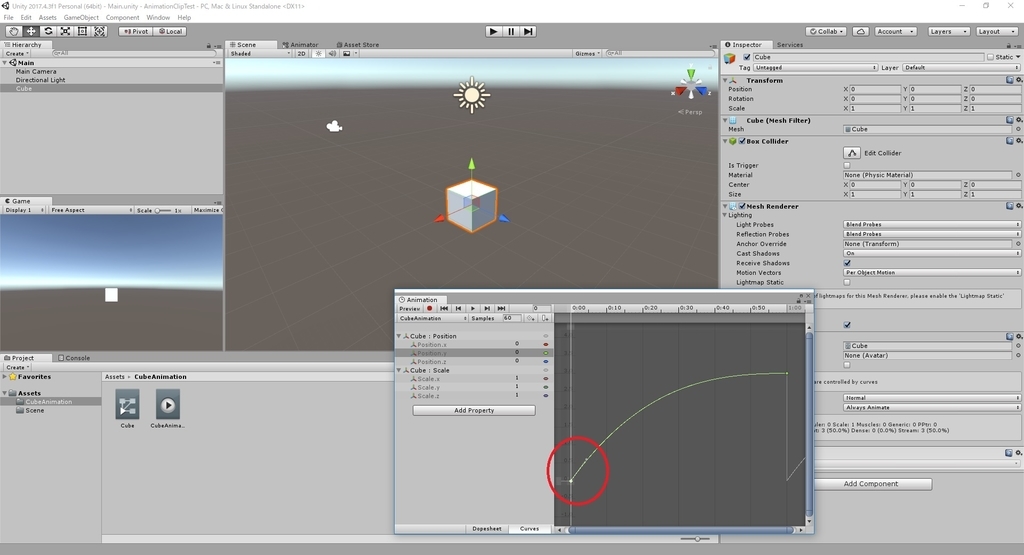Click the Add Property button
Viewport: 1024px width, 555px height.
click(x=474, y=411)
